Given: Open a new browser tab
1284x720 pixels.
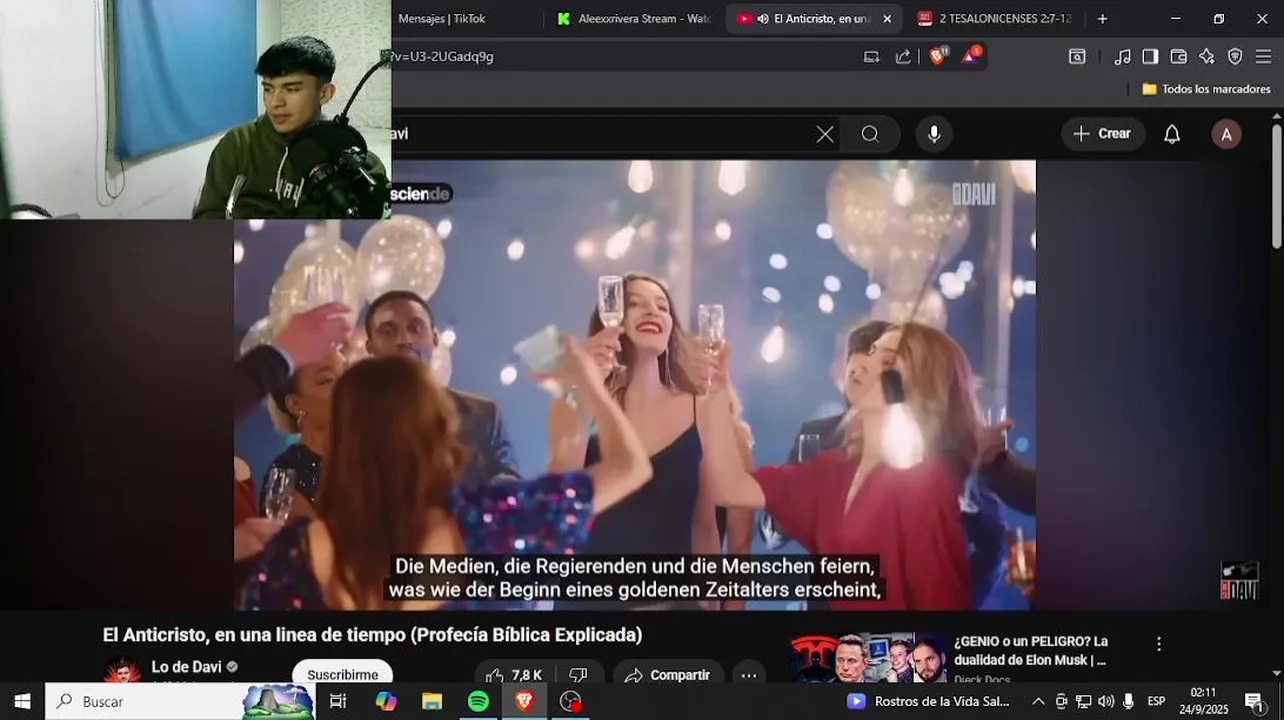Looking at the screenshot, I should tap(1102, 19).
